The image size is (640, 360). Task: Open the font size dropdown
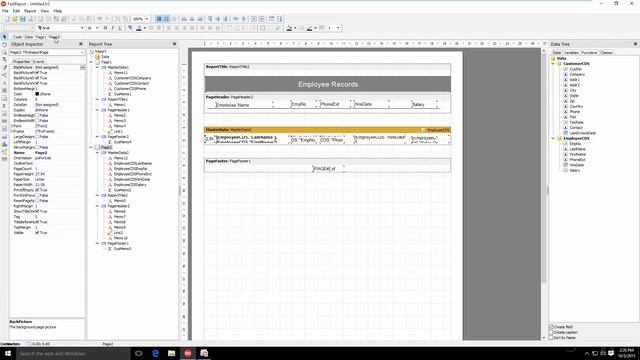97,28
